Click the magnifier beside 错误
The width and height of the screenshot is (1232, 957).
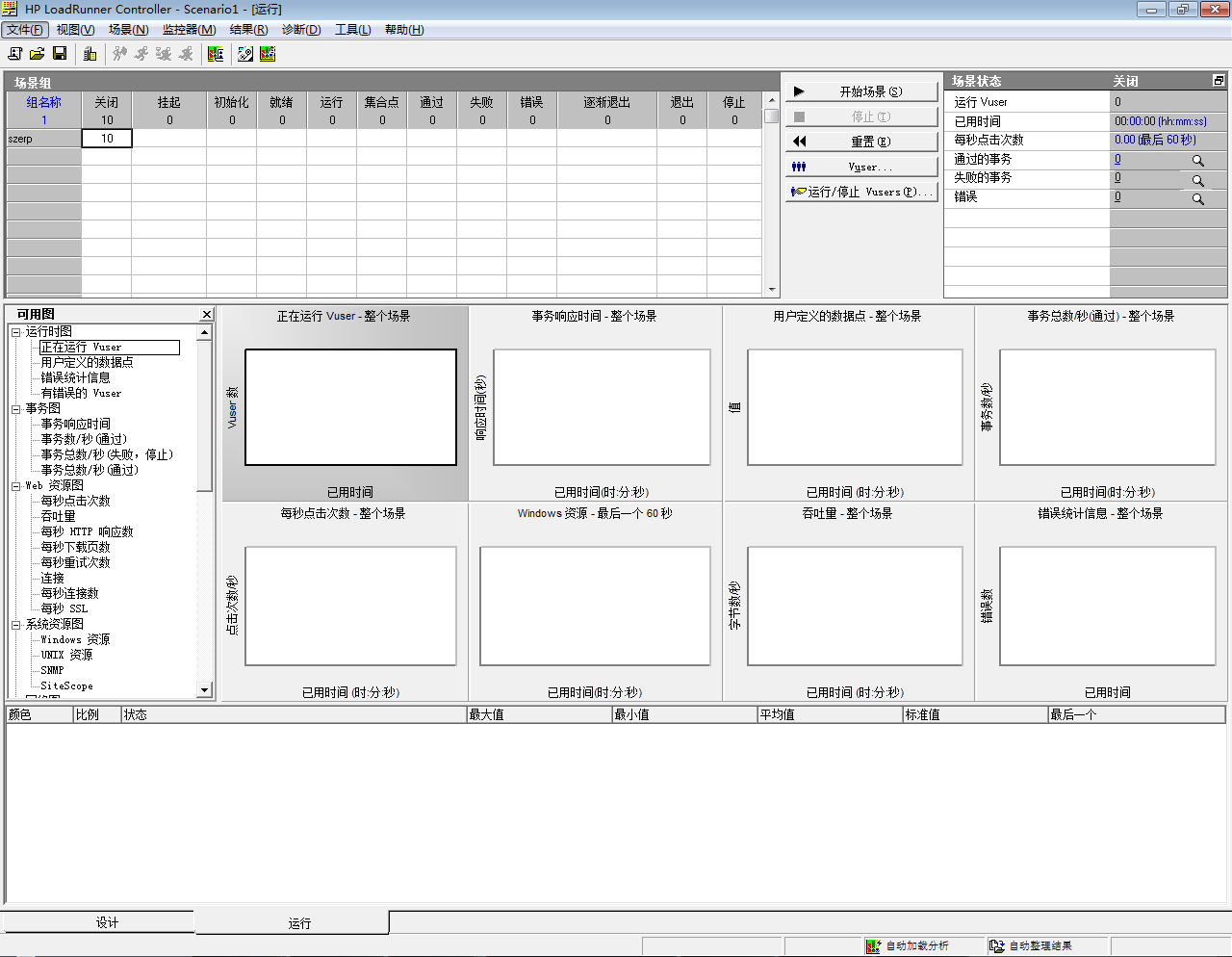pyautogui.click(x=1198, y=199)
